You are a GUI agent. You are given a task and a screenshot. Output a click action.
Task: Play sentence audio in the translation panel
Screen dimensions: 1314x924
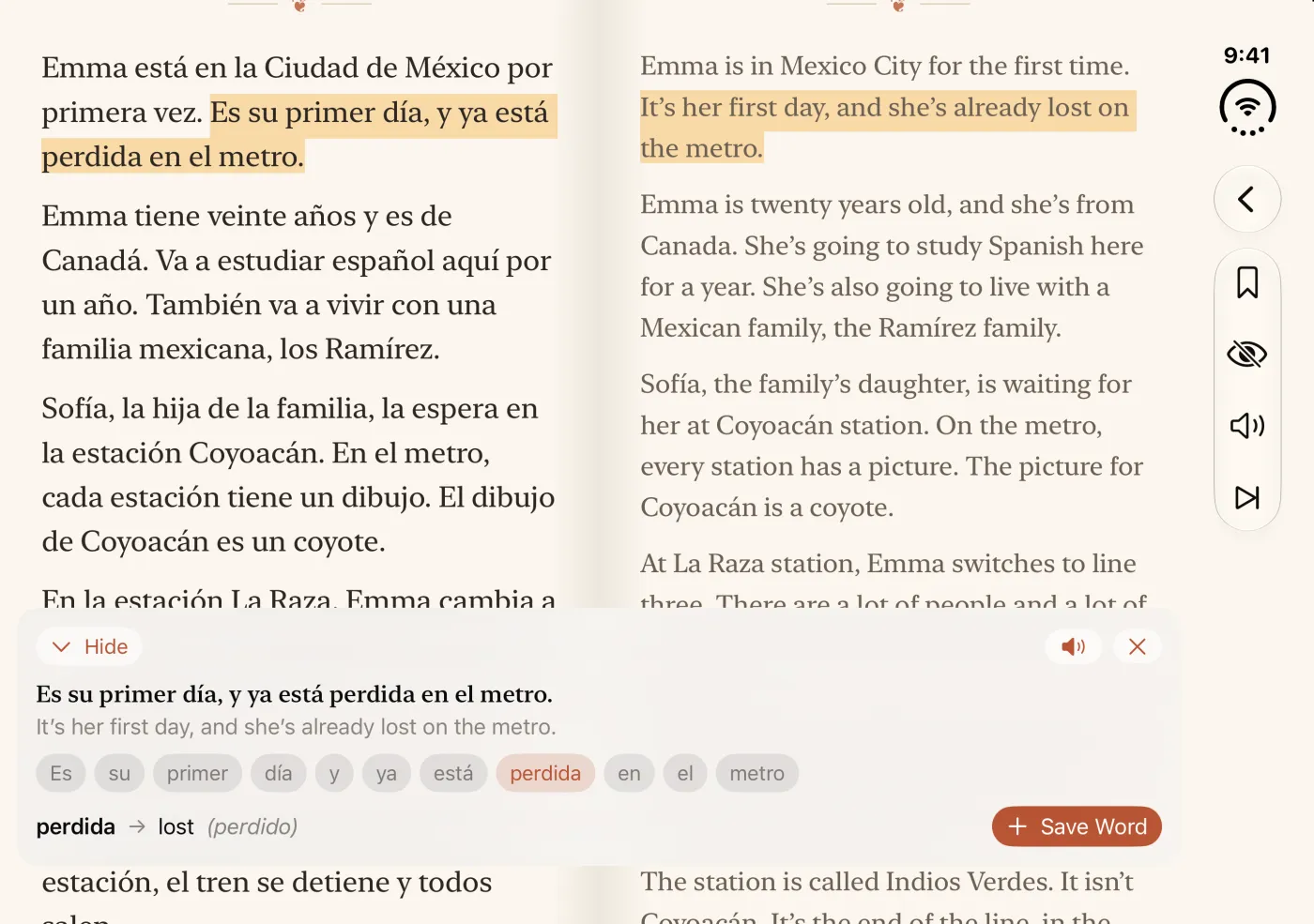click(x=1073, y=646)
